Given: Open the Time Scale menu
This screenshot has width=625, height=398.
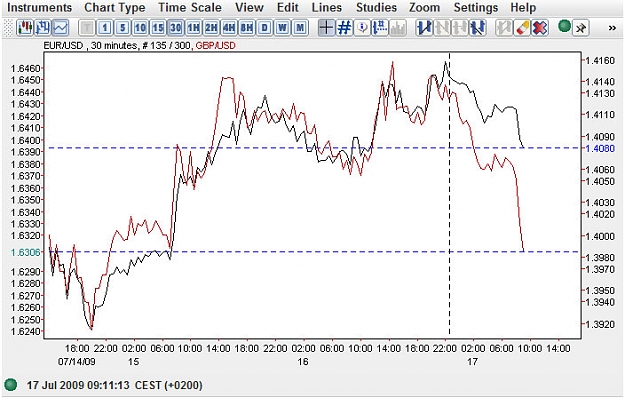Looking at the screenshot, I should click(190, 8).
